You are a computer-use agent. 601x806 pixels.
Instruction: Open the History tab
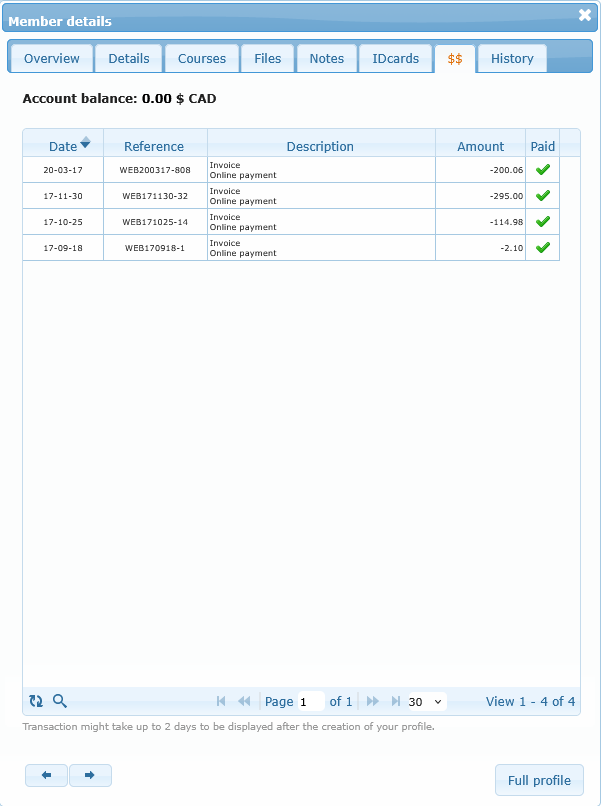pyautogui.click(x=512, y=58)
